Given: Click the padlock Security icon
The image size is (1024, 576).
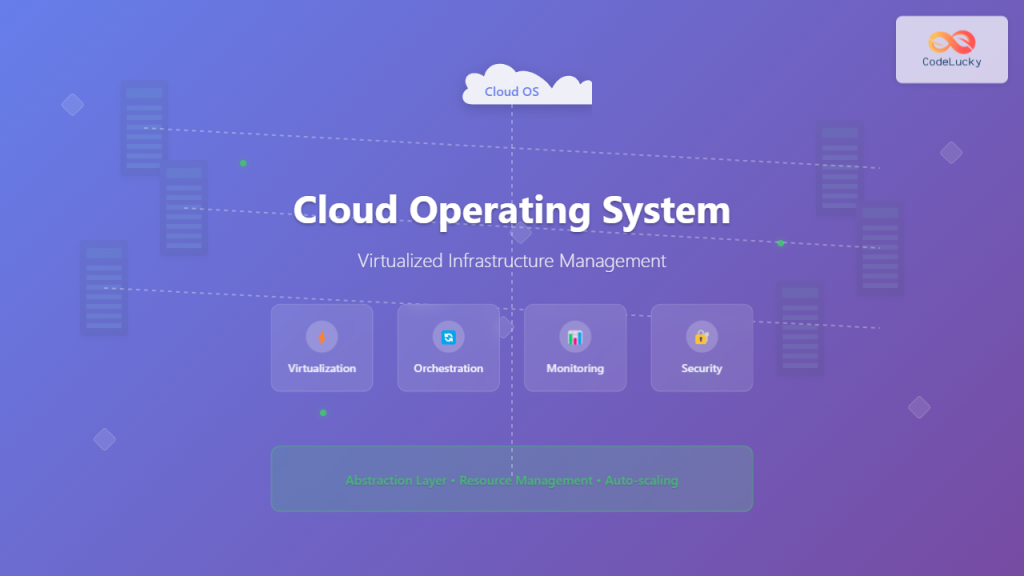Looking at the screenshot, I should (x=701, y=338).
